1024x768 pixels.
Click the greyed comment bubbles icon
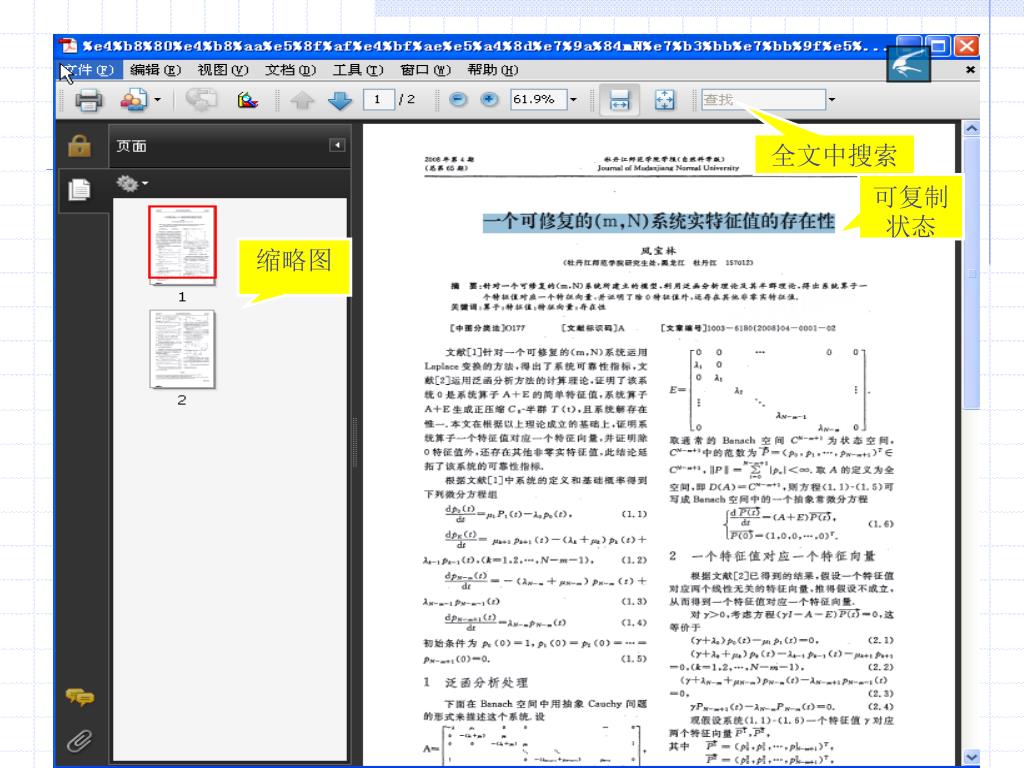[201, 100]
